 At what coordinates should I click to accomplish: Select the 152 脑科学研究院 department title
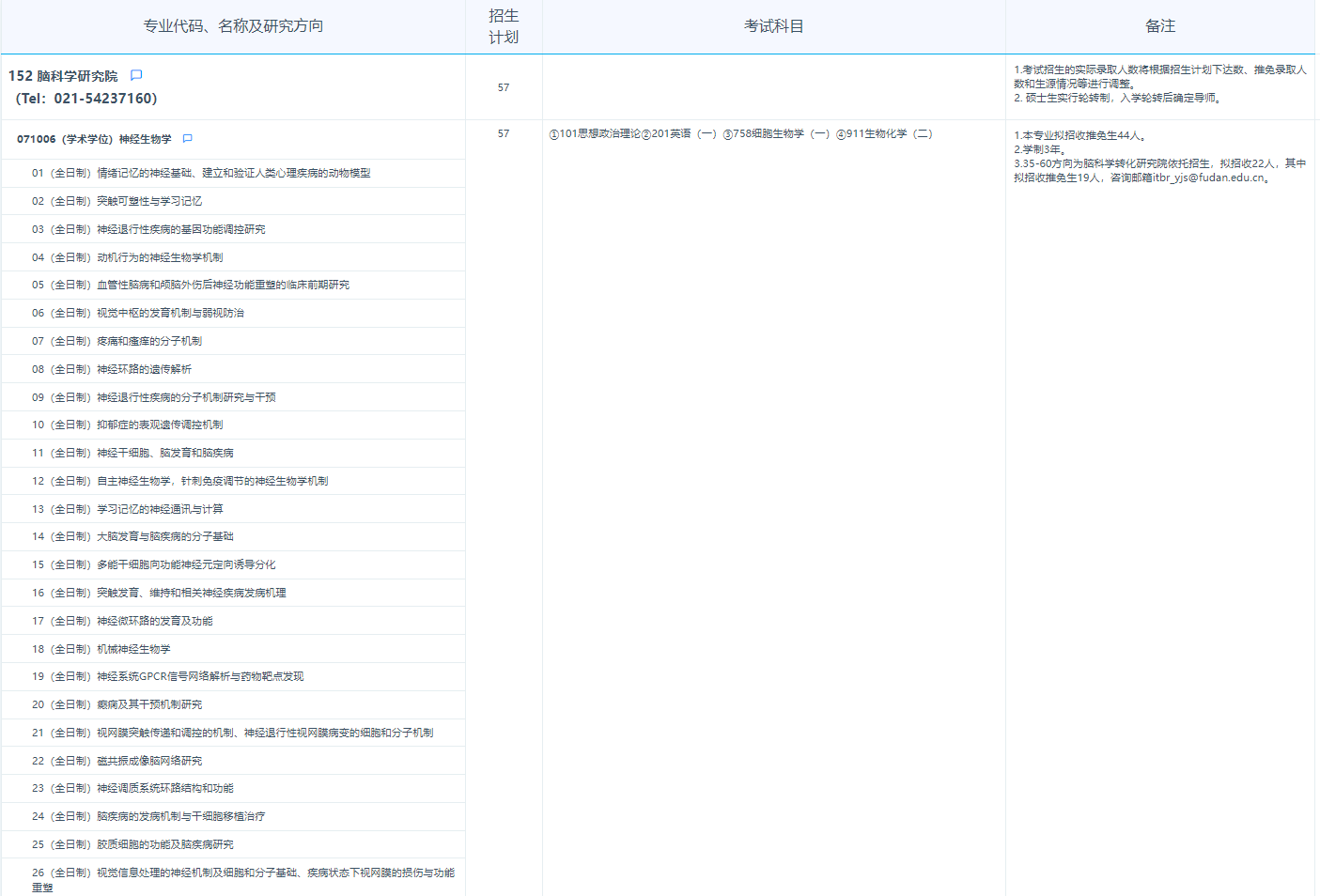tap(63, 76)
